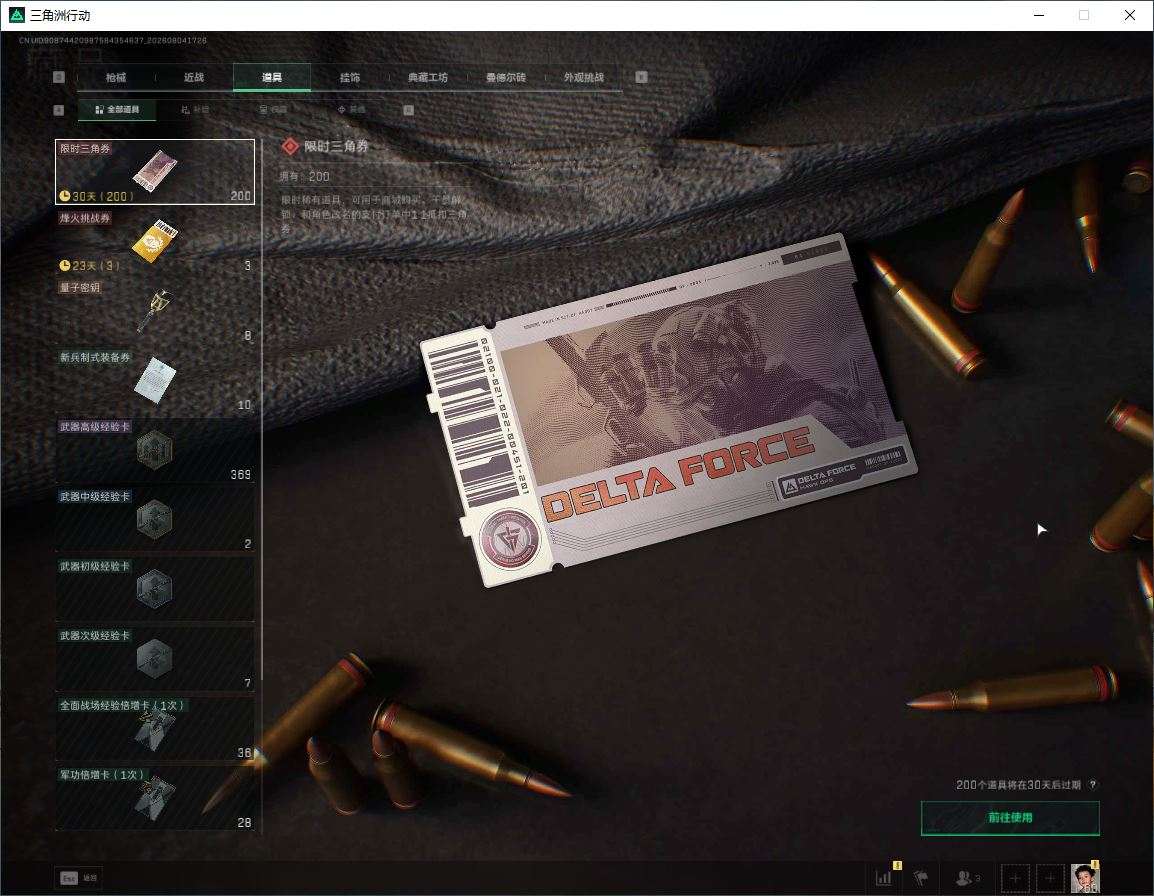Open the bar-chart stats icon in bottom bar
The width and height of the screenshot is (1154, 896).
click(884, 878)
